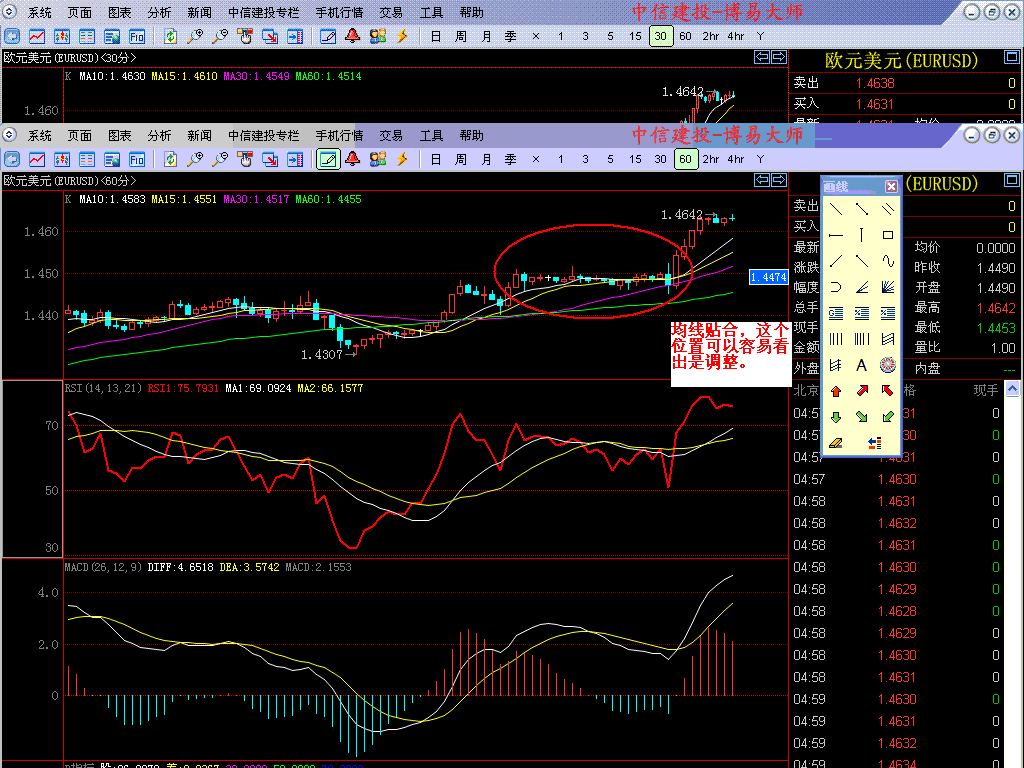Toggle the drawing pencil toolbar button in front window
The width and height of the screenshot is (1024, 768).
click(328, 159)
